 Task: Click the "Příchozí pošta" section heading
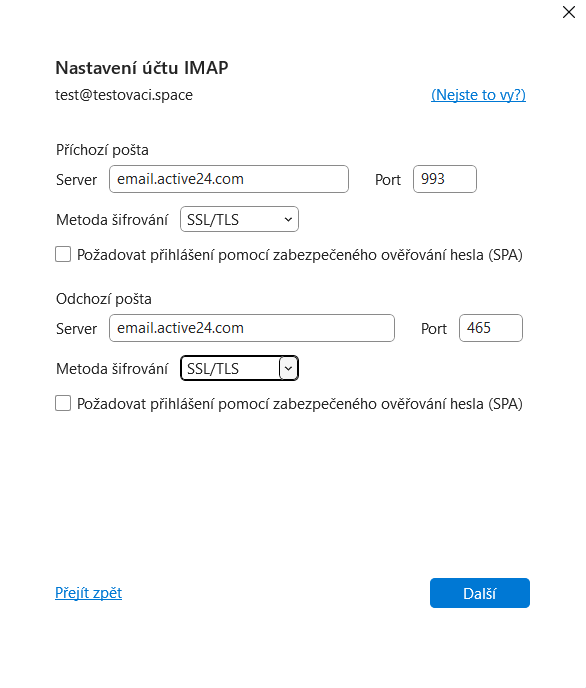pyautogui.click(x=102, y=150)
